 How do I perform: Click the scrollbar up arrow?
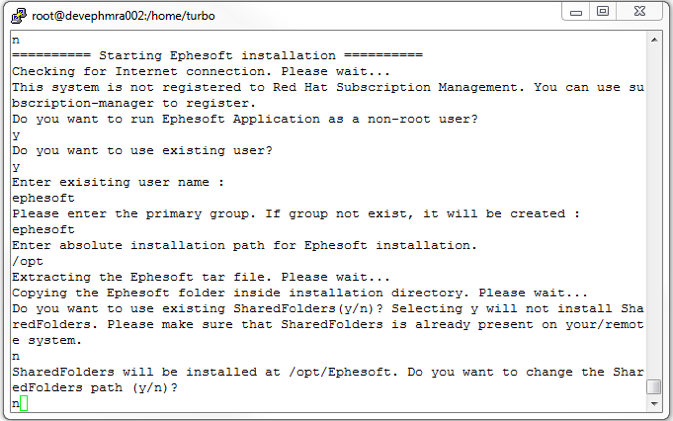tap(654, 40)
